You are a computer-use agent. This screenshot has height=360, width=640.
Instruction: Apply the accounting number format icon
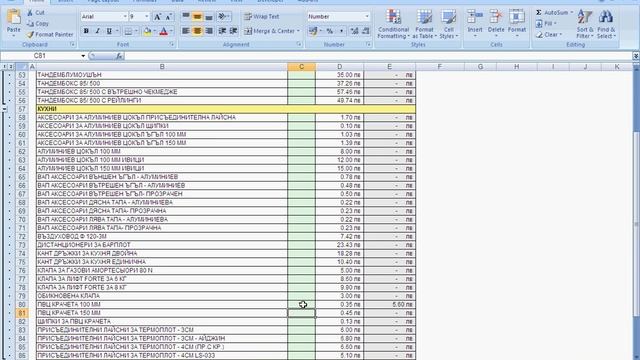click(313, 31)
